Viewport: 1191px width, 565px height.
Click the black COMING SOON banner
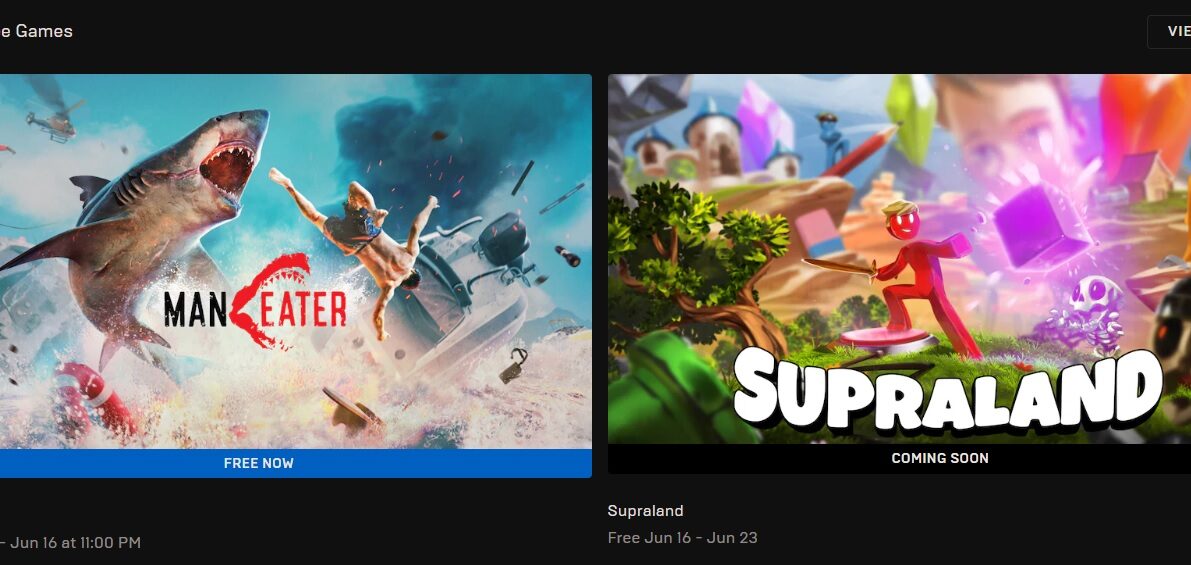pyautogui.click(x=899, y=459)
